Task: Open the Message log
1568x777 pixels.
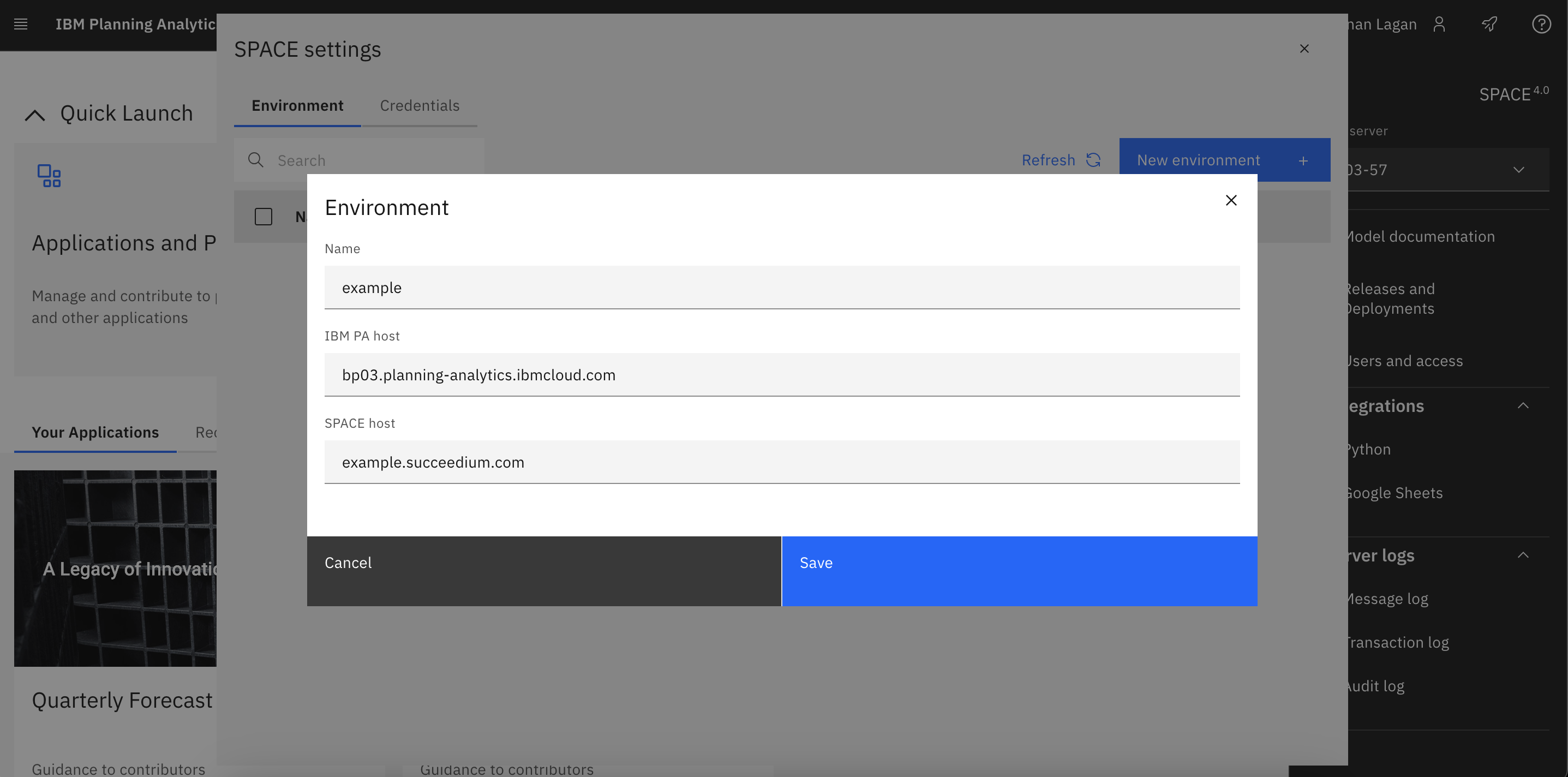Action: click(x=1388, y=599)
